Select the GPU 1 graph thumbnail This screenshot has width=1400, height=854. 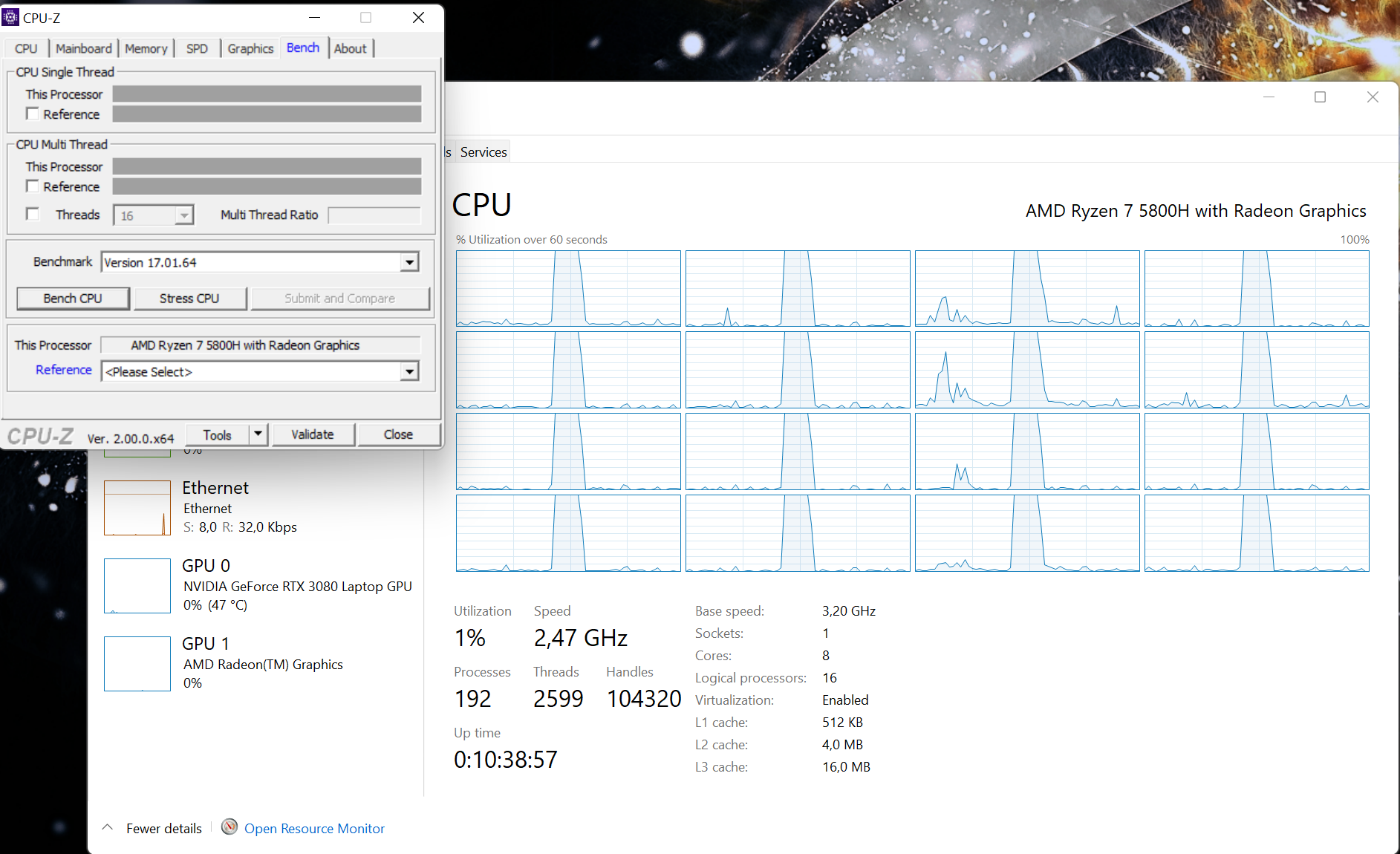pyautogui.click(x=137, y=664)
